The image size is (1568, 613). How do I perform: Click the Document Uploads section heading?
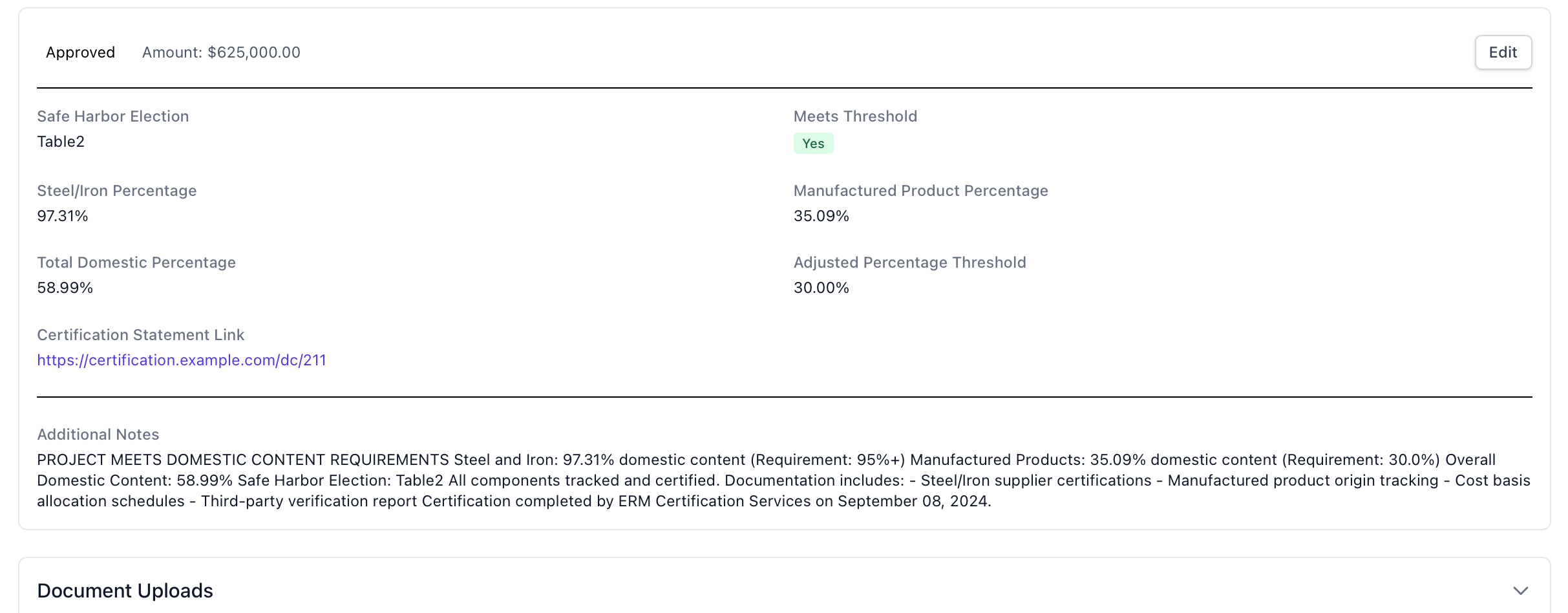pos(125,590)
